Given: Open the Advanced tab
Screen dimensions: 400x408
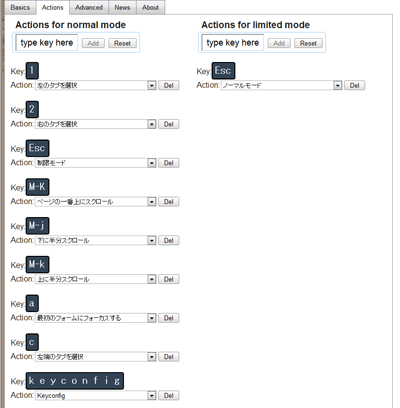Looking at the screenshot, I should pyautogui.click(x=89, y=7).
